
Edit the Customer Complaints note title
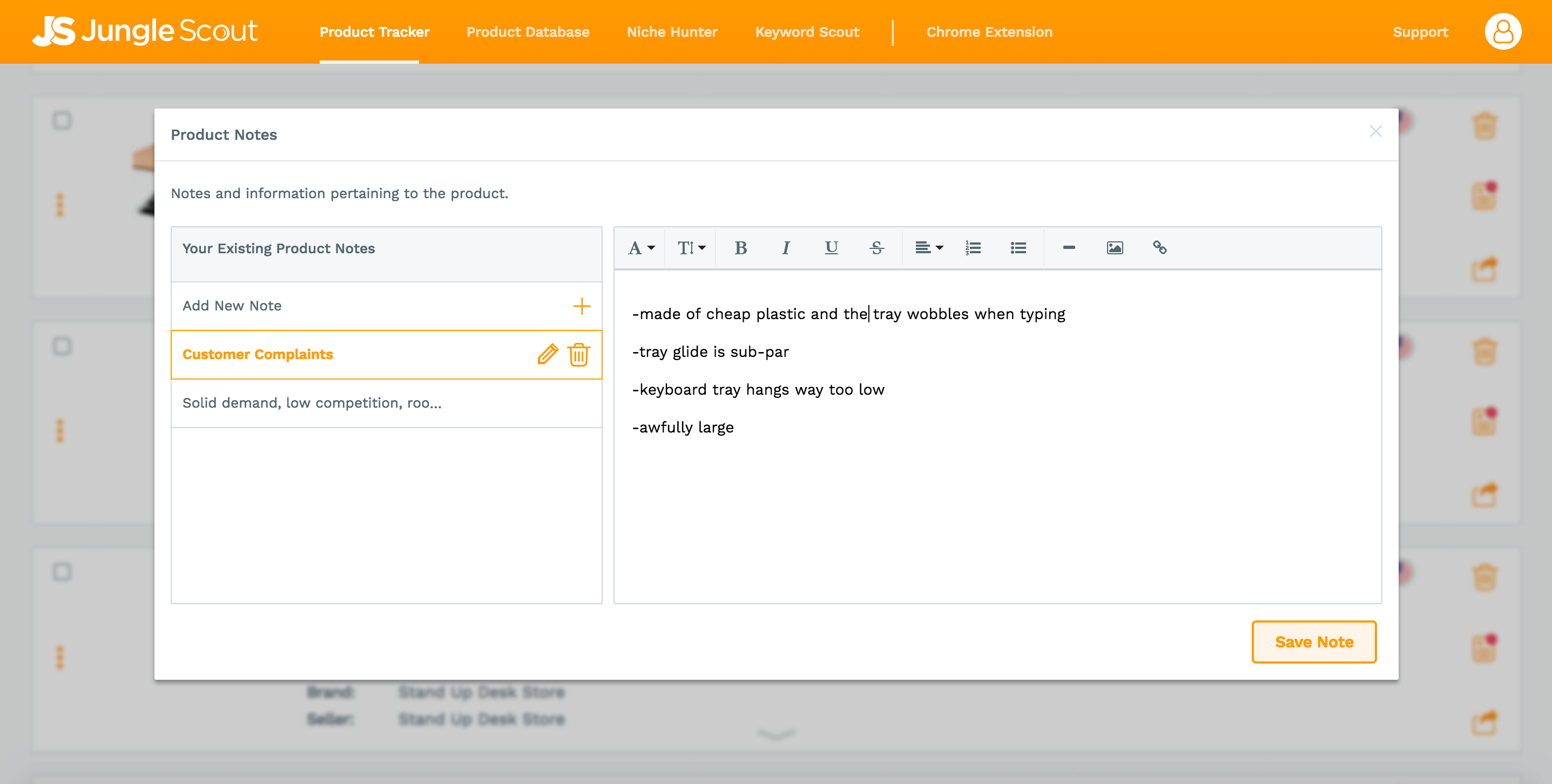point(548,354)
